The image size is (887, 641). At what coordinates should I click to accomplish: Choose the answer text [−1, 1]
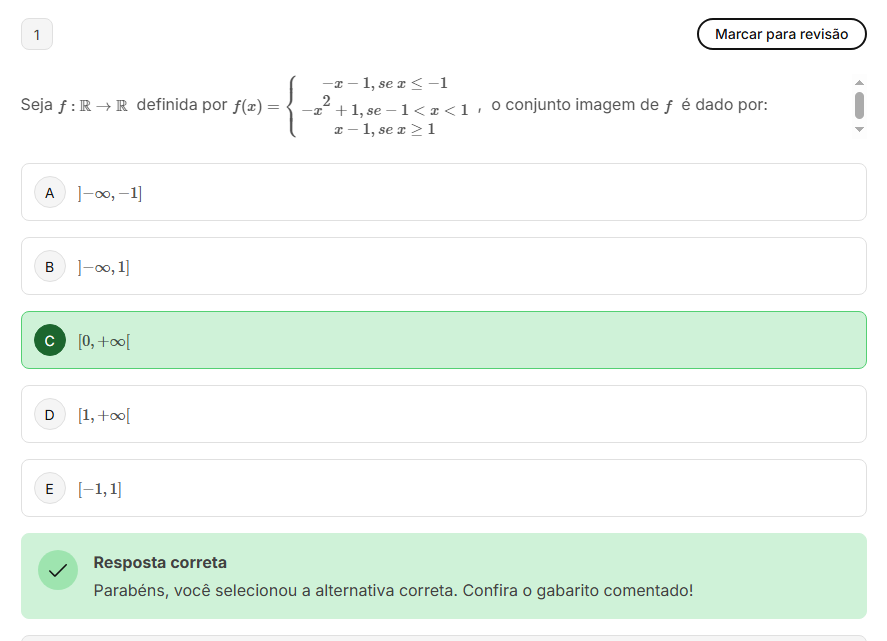click(100, 489)
